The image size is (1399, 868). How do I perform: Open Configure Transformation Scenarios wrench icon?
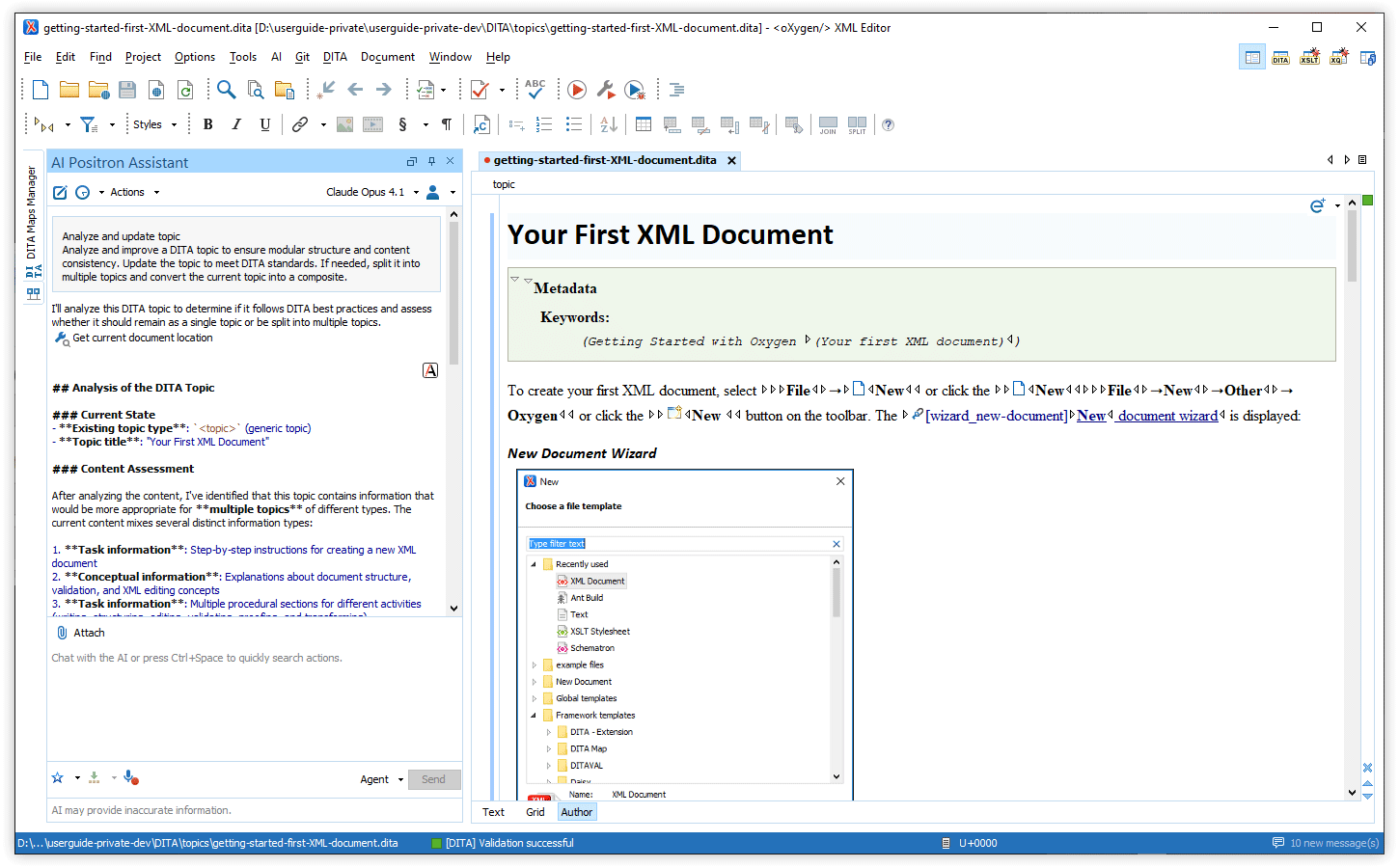click(x=606, y=90)
